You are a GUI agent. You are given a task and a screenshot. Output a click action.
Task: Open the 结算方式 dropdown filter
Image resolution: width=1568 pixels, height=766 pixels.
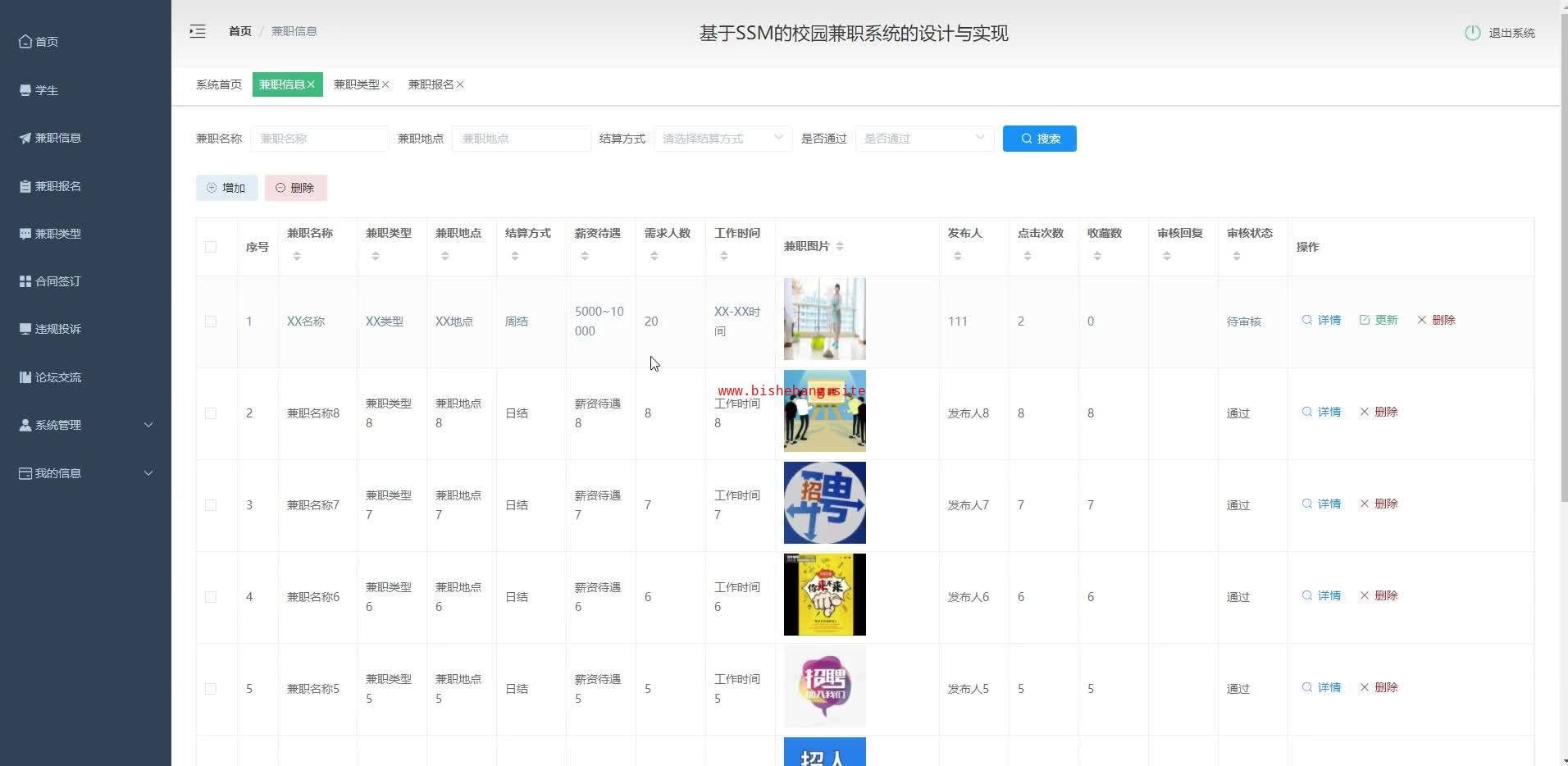(722, 139)
